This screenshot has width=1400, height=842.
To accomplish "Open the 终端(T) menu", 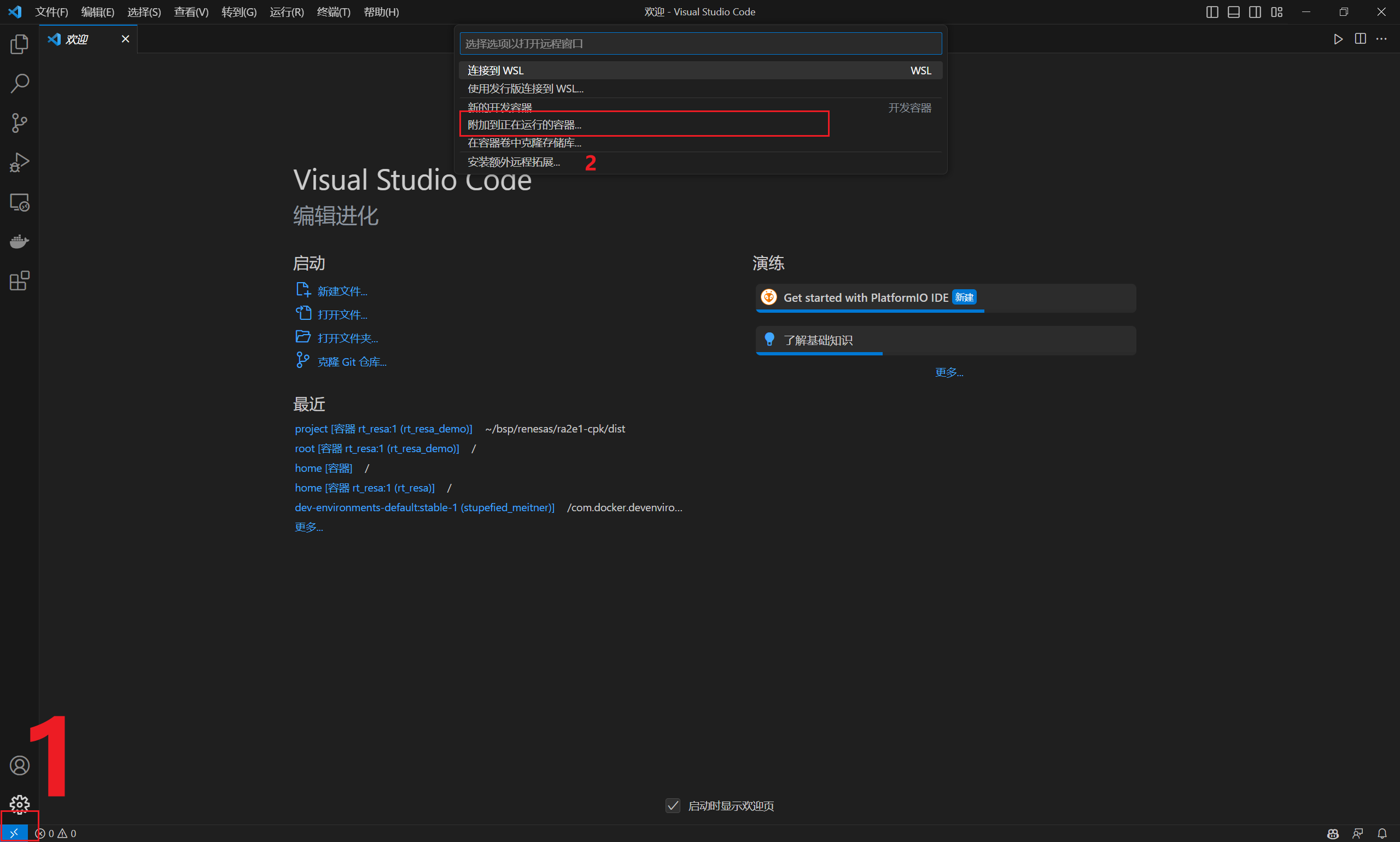I will tap(334, 12).
